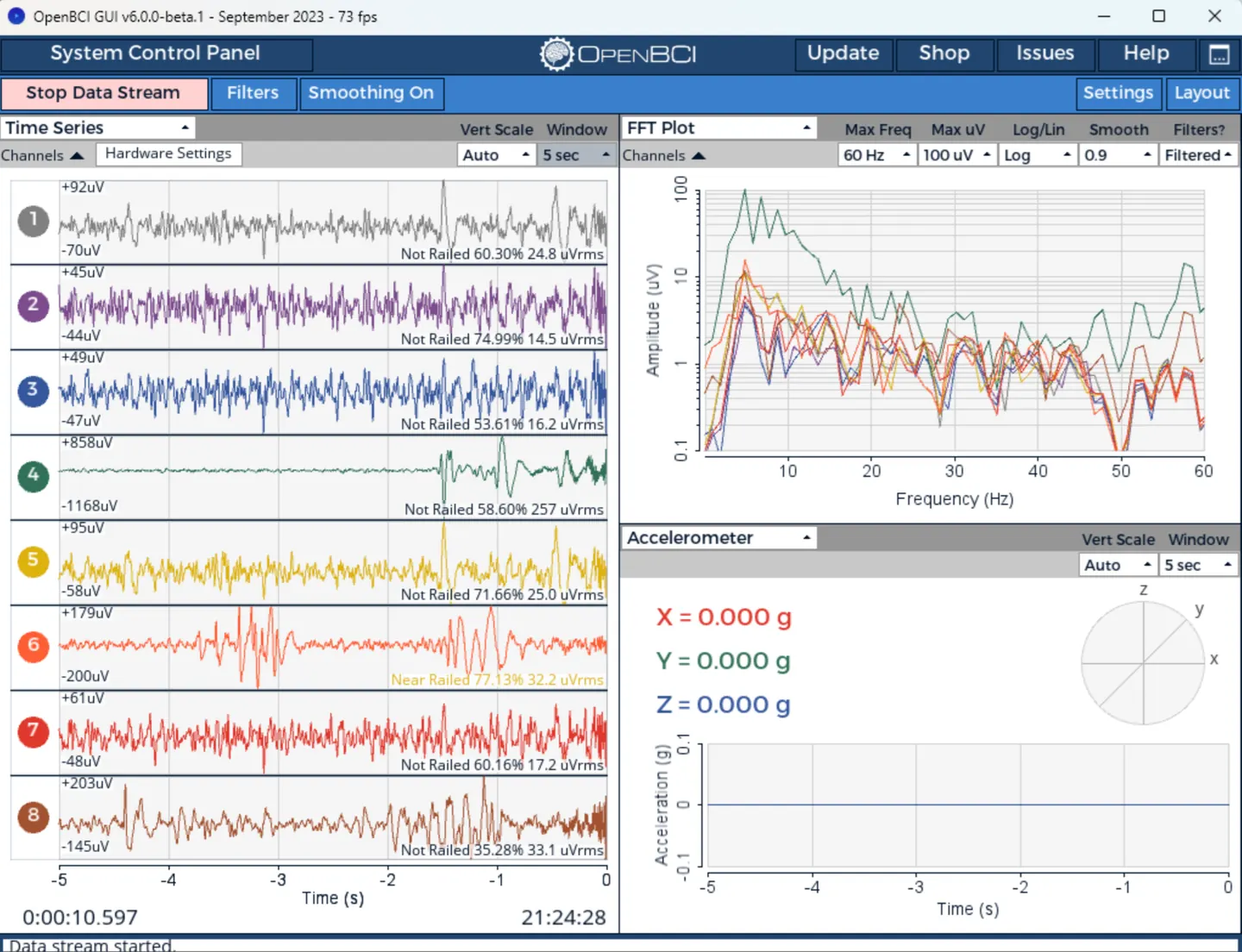Screen dimensions: 1242x952
Task: Click channel 5 'Not Railed 71.66% 25.0 uVrms' text
Action: 503,594
